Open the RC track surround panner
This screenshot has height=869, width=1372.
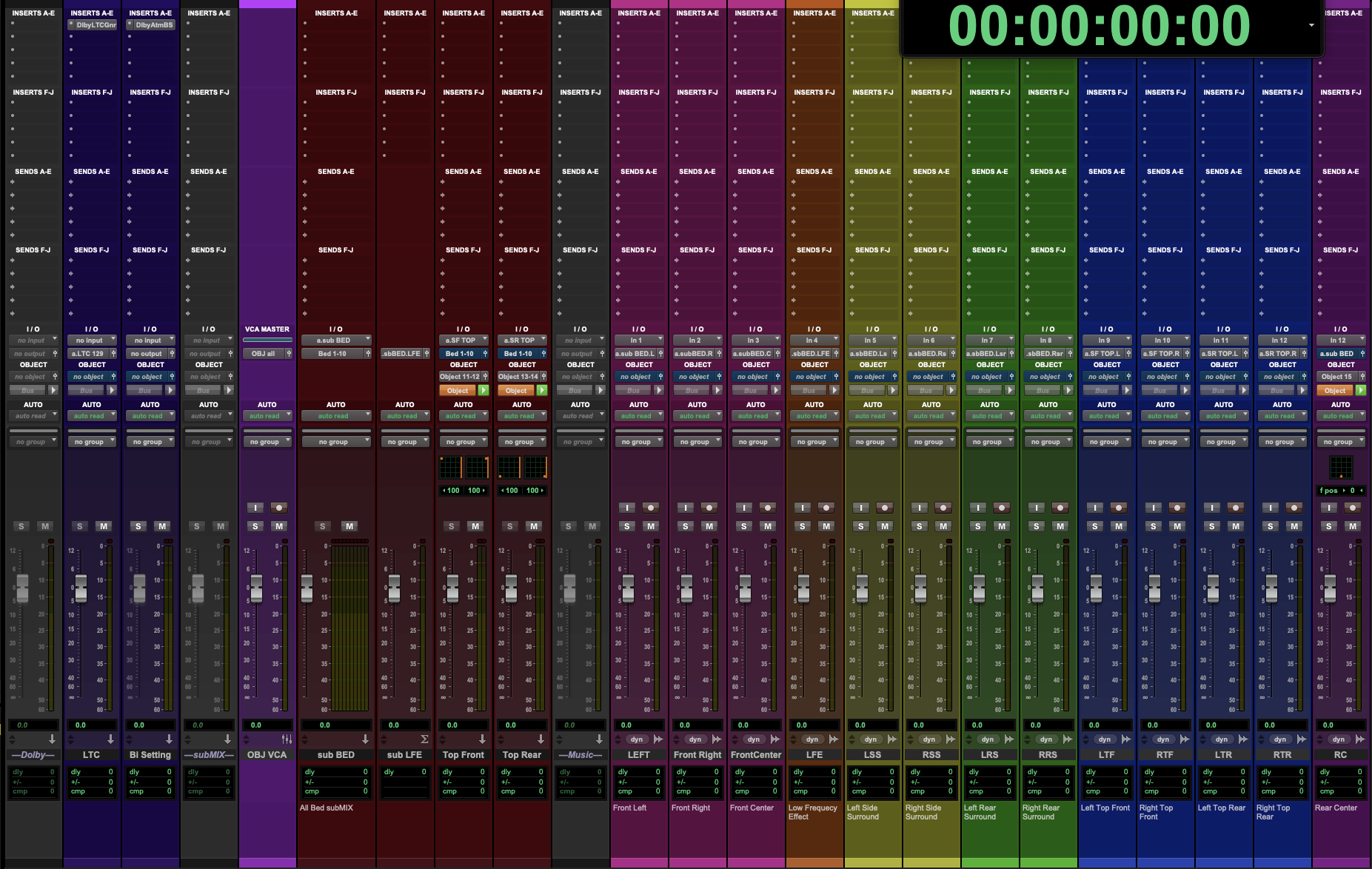point(1340,467)
